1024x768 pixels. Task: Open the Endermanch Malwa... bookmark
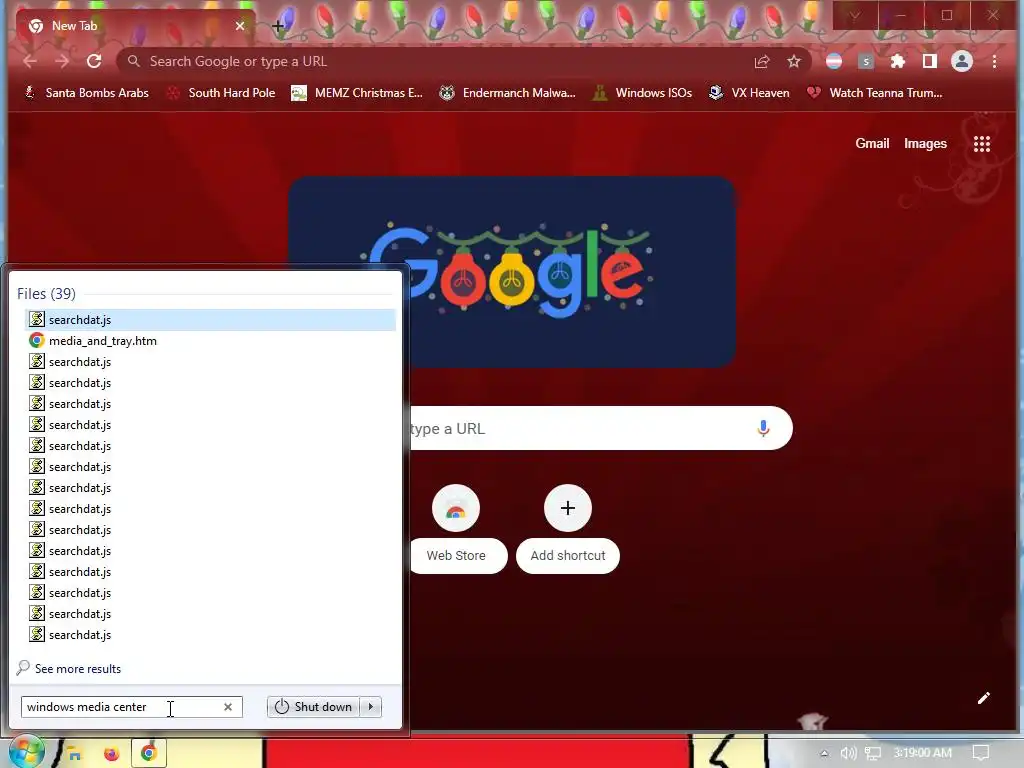pyautogui.click(x=507, y=93)
